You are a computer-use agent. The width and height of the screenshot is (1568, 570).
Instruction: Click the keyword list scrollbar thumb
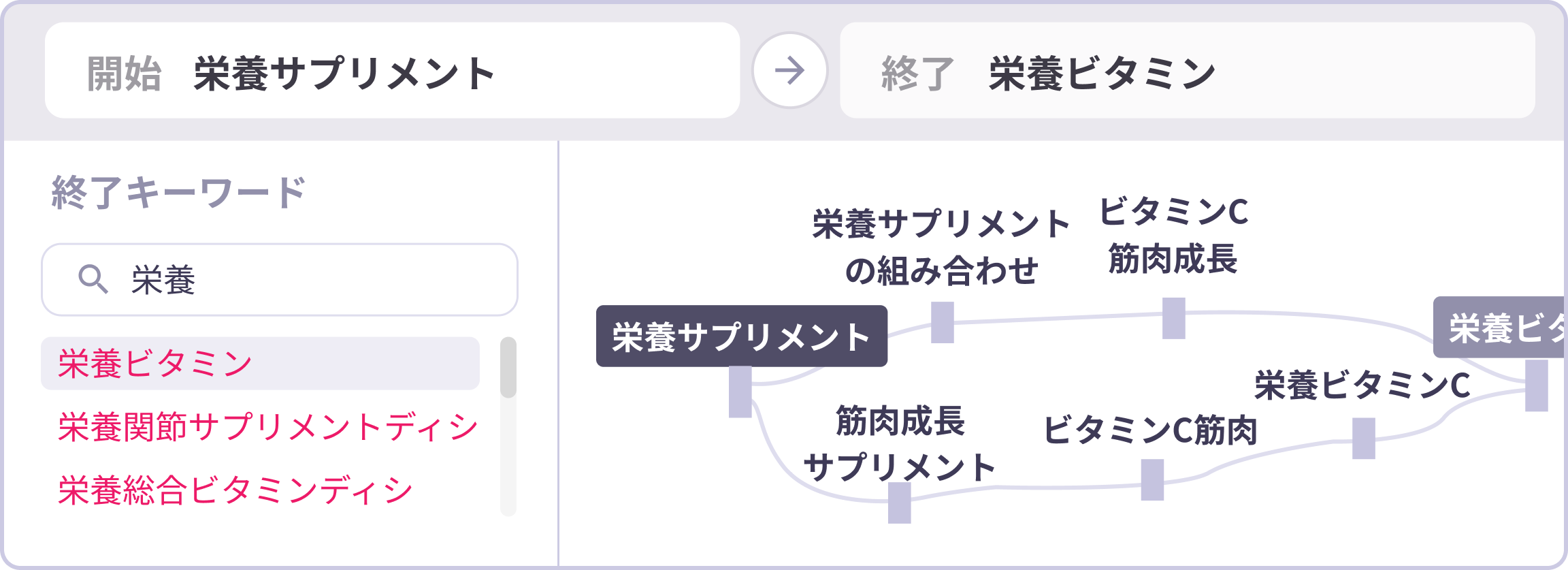pos(508,367)
